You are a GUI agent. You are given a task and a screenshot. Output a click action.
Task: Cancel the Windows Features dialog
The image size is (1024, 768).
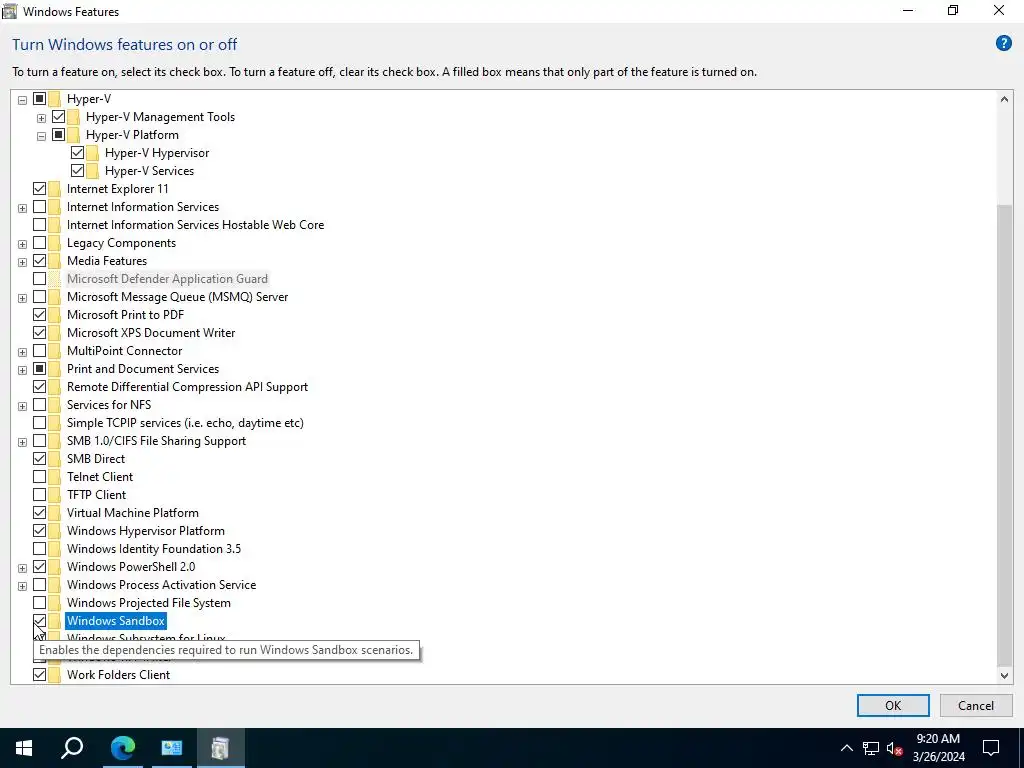976,705
